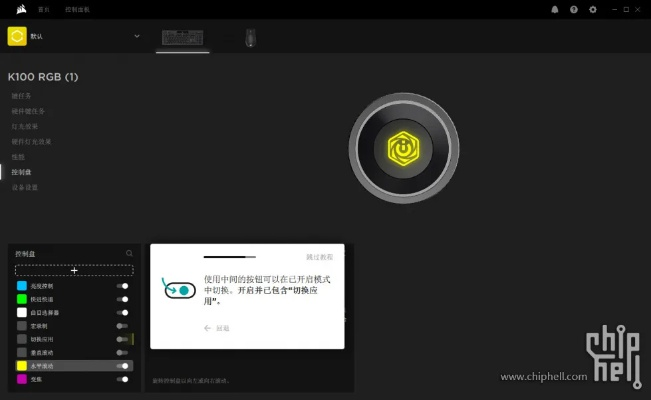
Task: Click the search icon in 控制盘 panel
Action: click(129, 254)
